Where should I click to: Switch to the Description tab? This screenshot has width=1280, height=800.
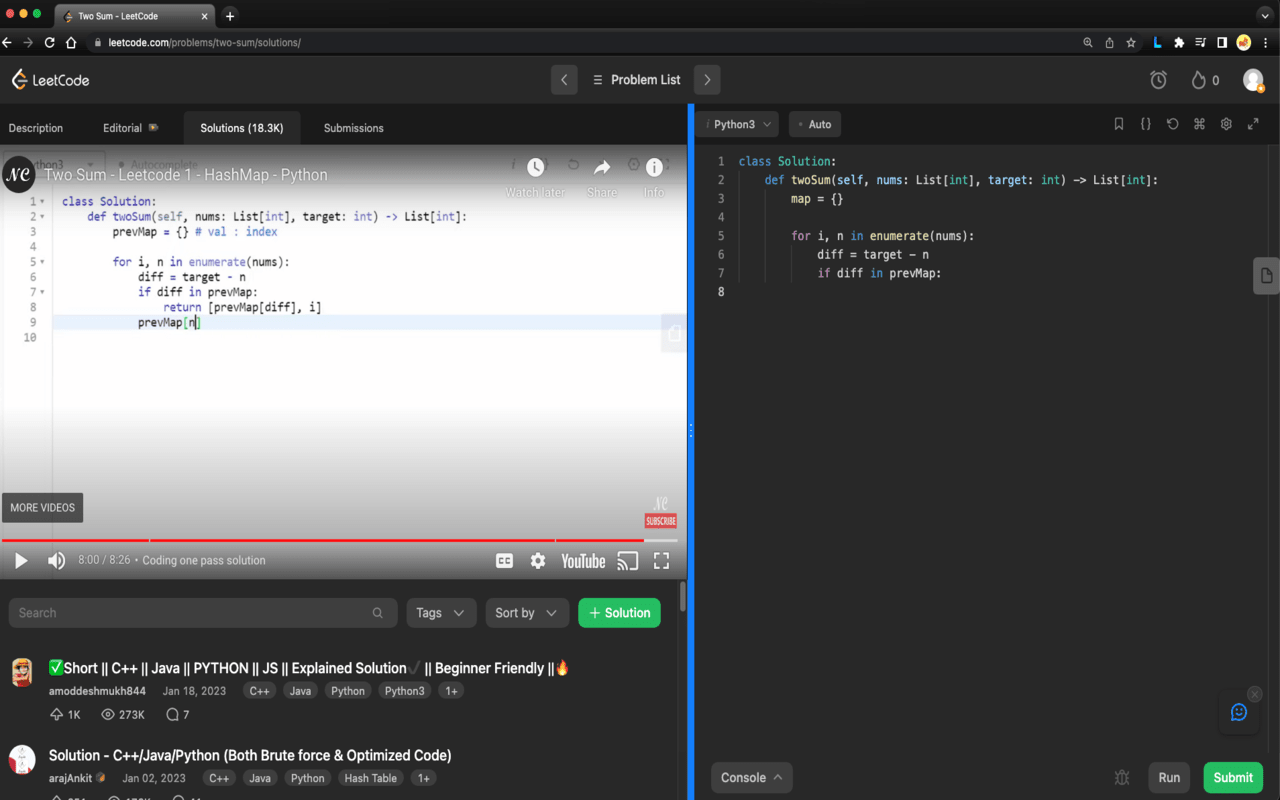(x=36, y=128)
